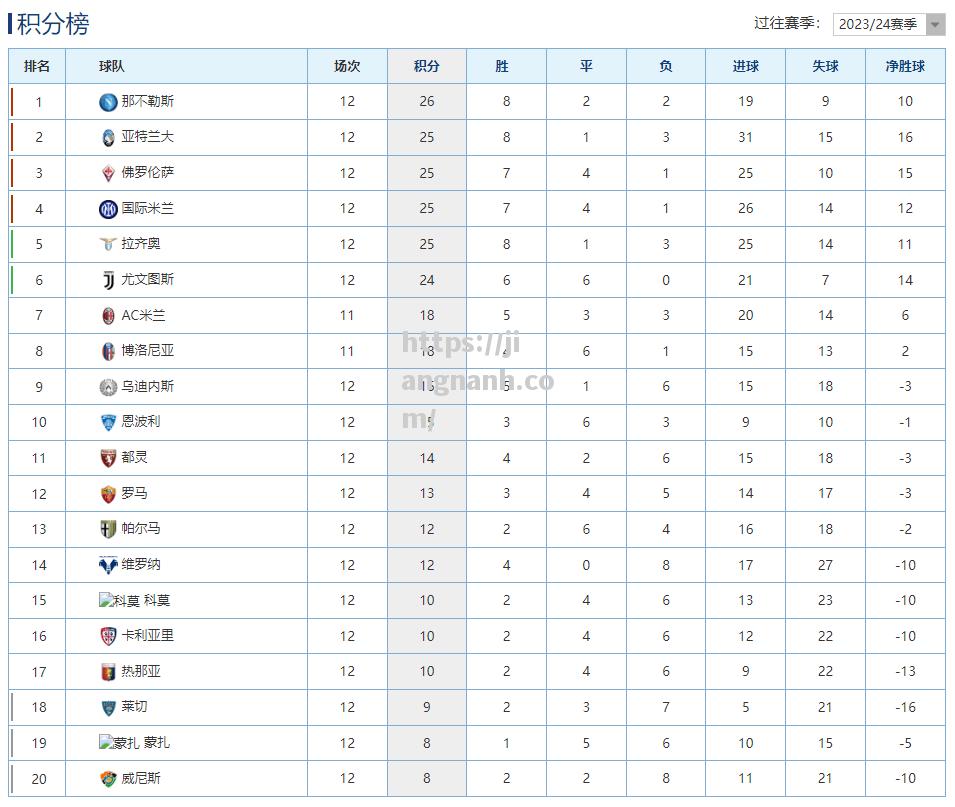955x807 pixels.
Task: Click the Genoa crest icon
Action: tap(108, 672)
